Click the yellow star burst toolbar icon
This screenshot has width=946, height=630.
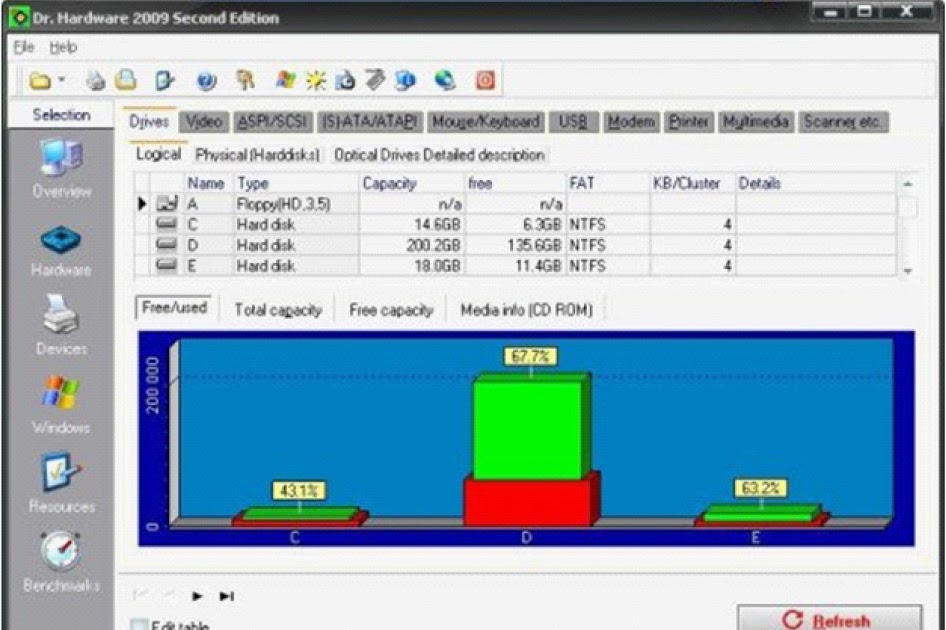pyautogui.click(x=316, y=80)
